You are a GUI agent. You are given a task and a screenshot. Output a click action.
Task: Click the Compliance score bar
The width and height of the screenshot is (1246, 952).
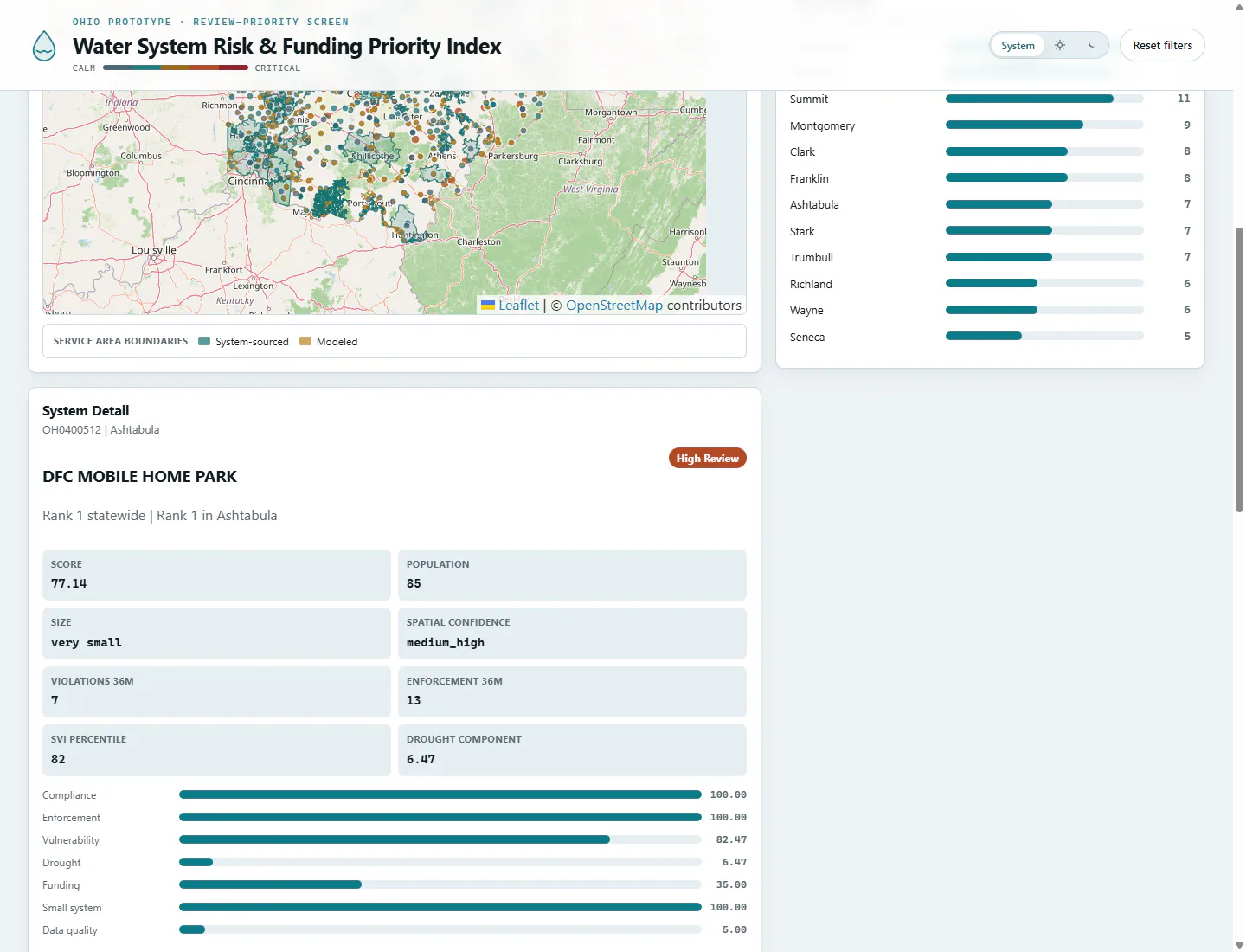point(440,794)
